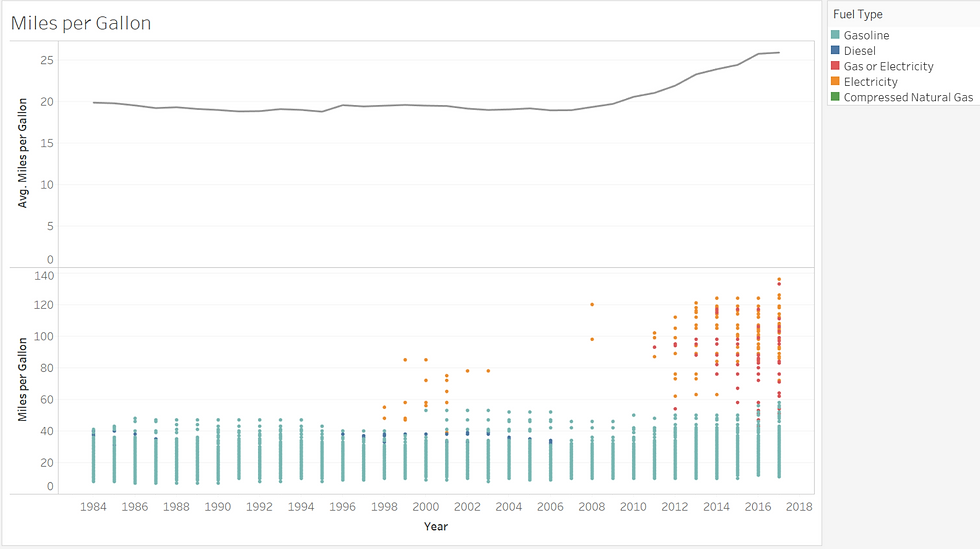Click the average line's end at 2017
Image resolution: width=980 pixels, height=549 pixels.
(x=779, y=53)
